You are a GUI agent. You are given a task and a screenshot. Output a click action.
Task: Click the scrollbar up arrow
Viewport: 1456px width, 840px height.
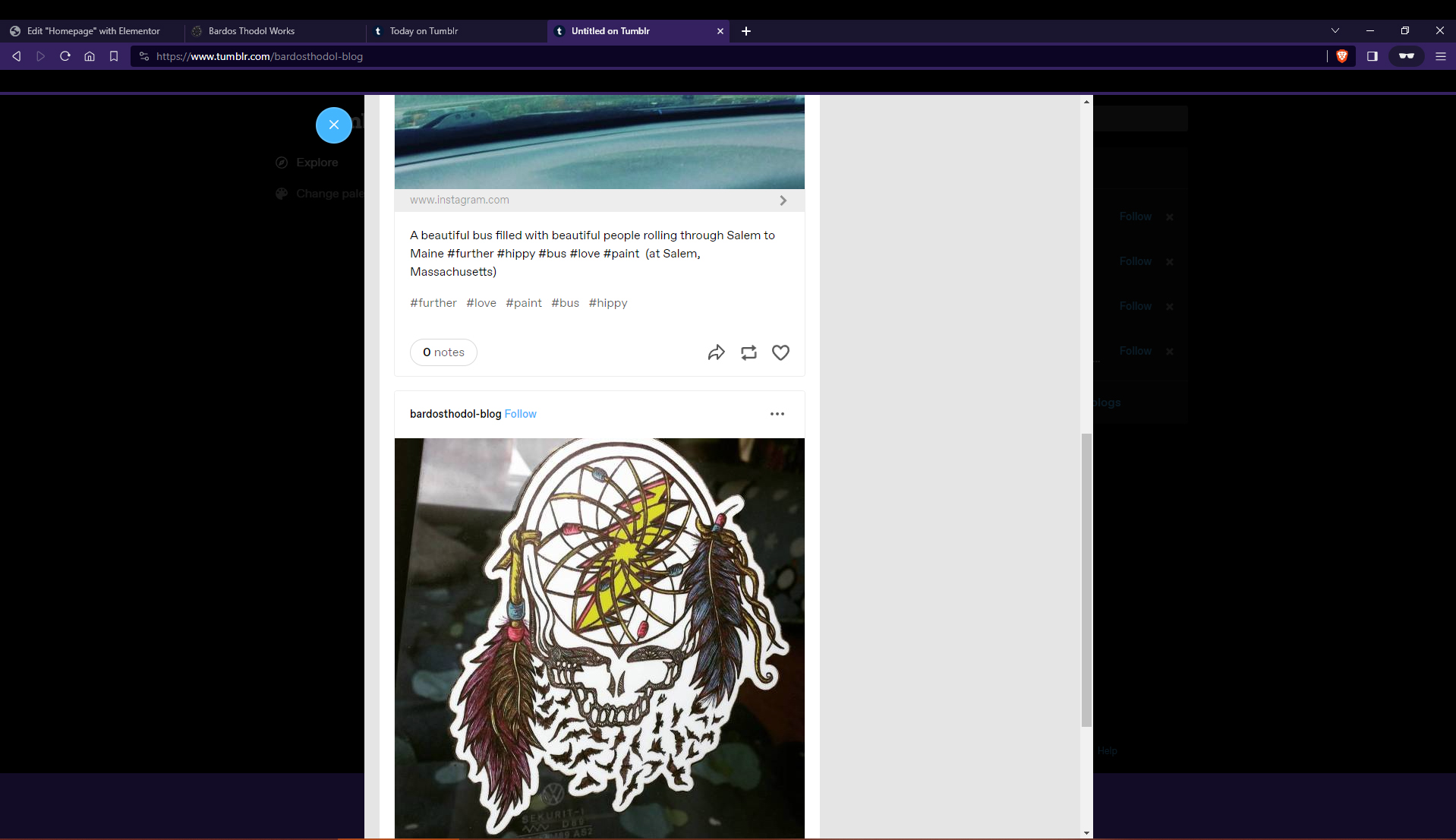coord(1086,101)
